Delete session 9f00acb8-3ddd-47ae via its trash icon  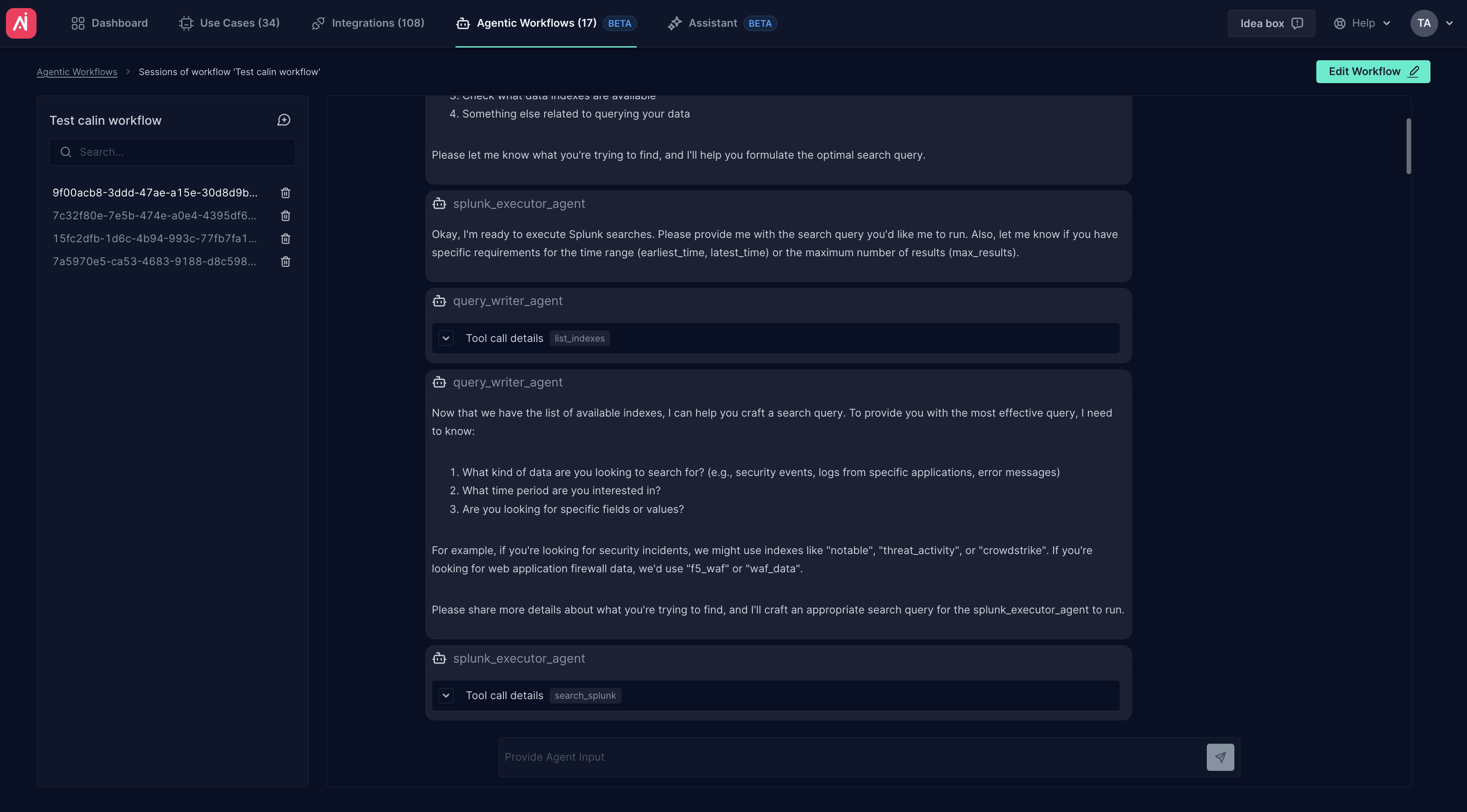click(285, 193)
